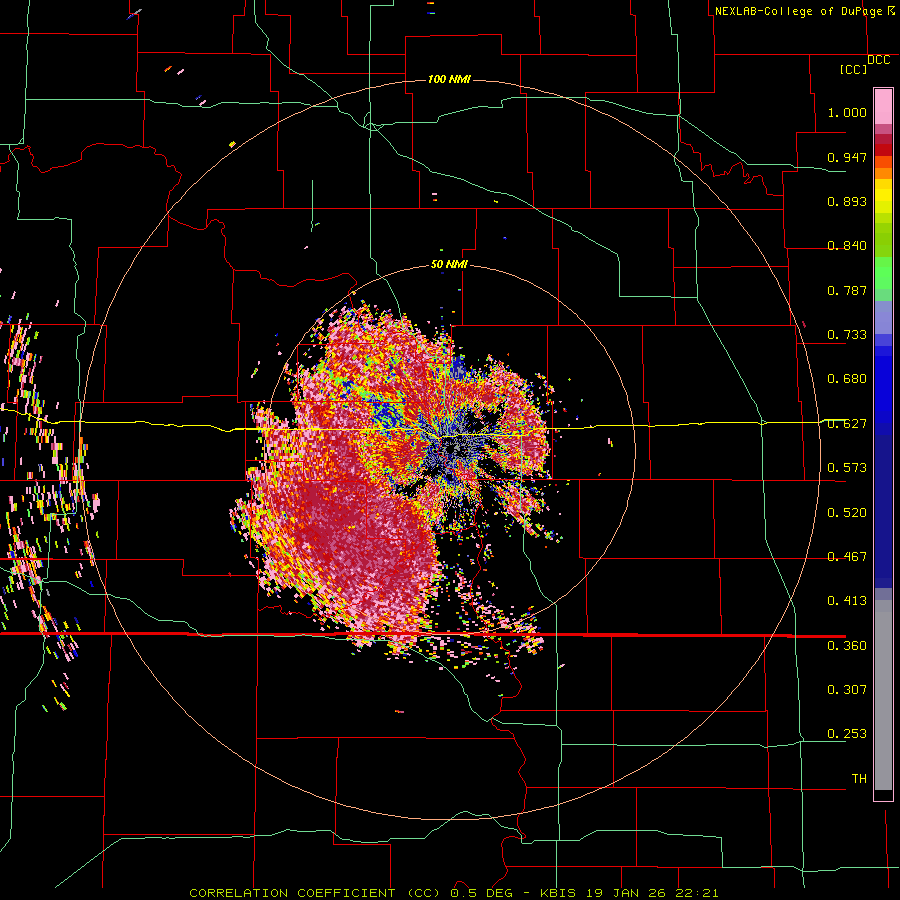Click the 100 NMI range ring label
The image size is (900, 900).
pos(449,79)
